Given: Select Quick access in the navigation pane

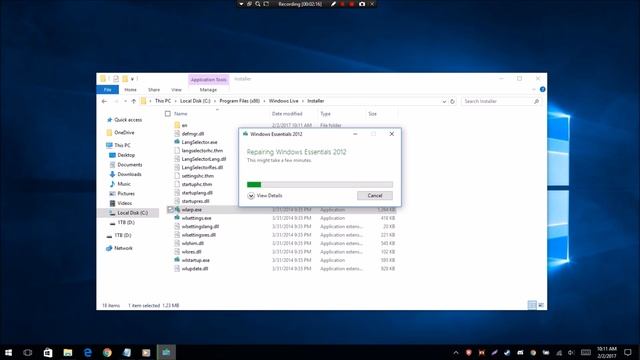Looking at the screenshot, I should click(x=128, y=120).
